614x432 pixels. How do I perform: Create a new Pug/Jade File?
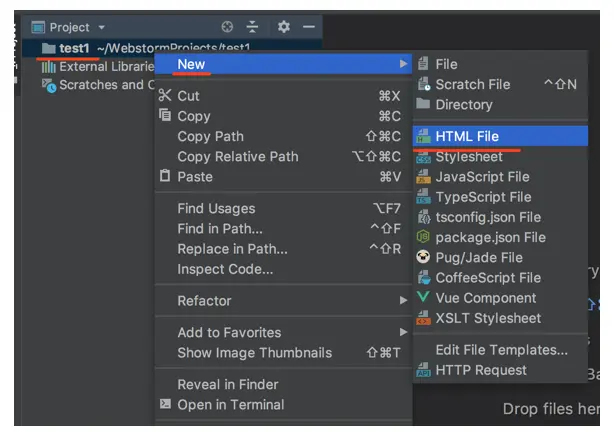(x=500, y=258)
